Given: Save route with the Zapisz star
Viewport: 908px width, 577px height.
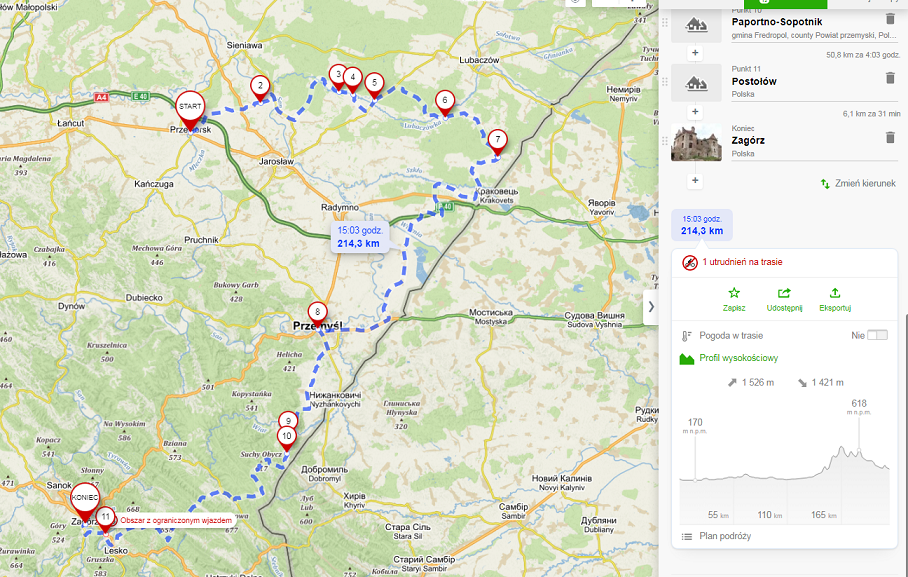Looking at the screenshot, I should (x=734, y=299).
